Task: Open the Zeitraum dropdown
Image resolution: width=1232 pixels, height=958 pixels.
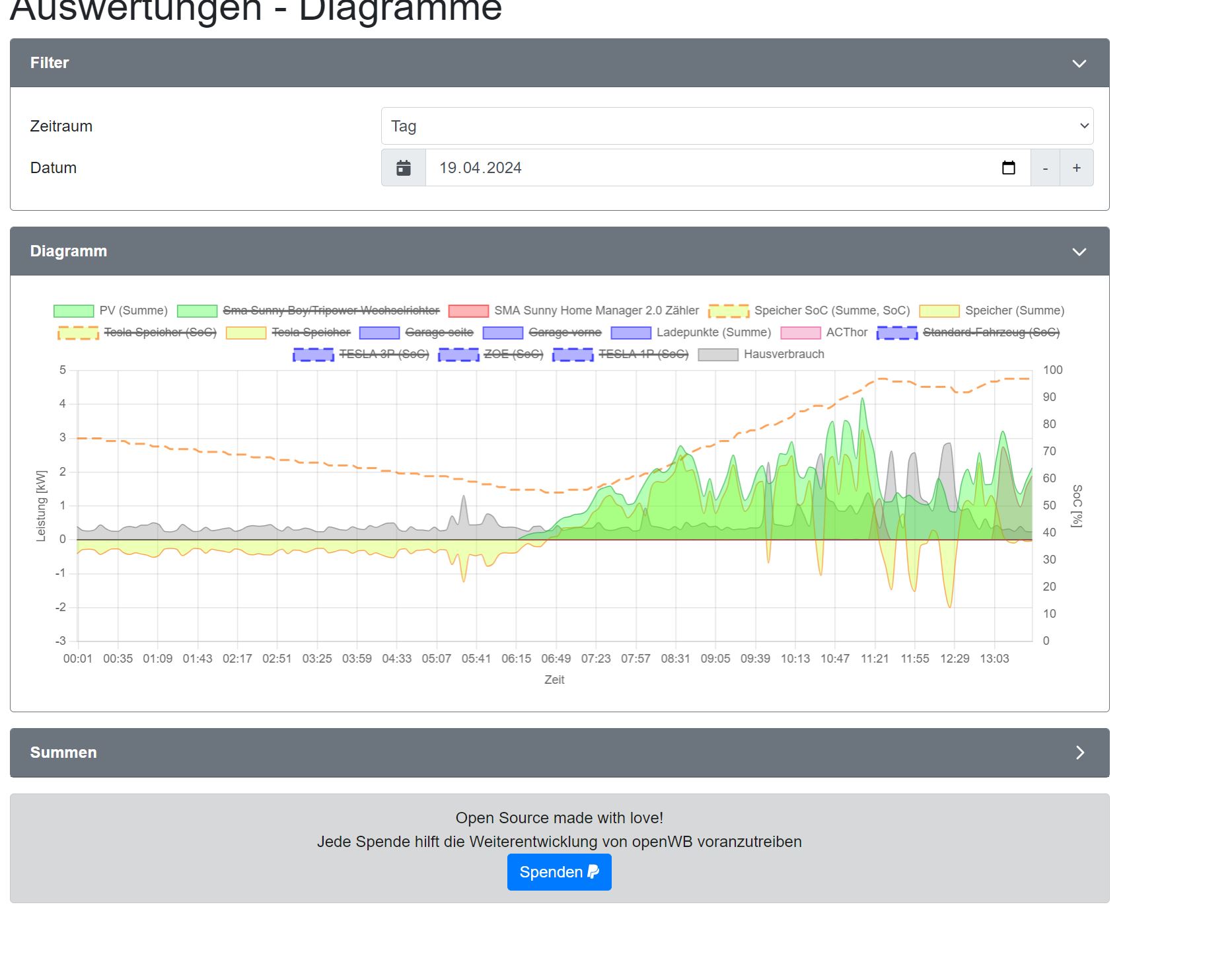Action: pyautogui.click(x=737, y=126)
